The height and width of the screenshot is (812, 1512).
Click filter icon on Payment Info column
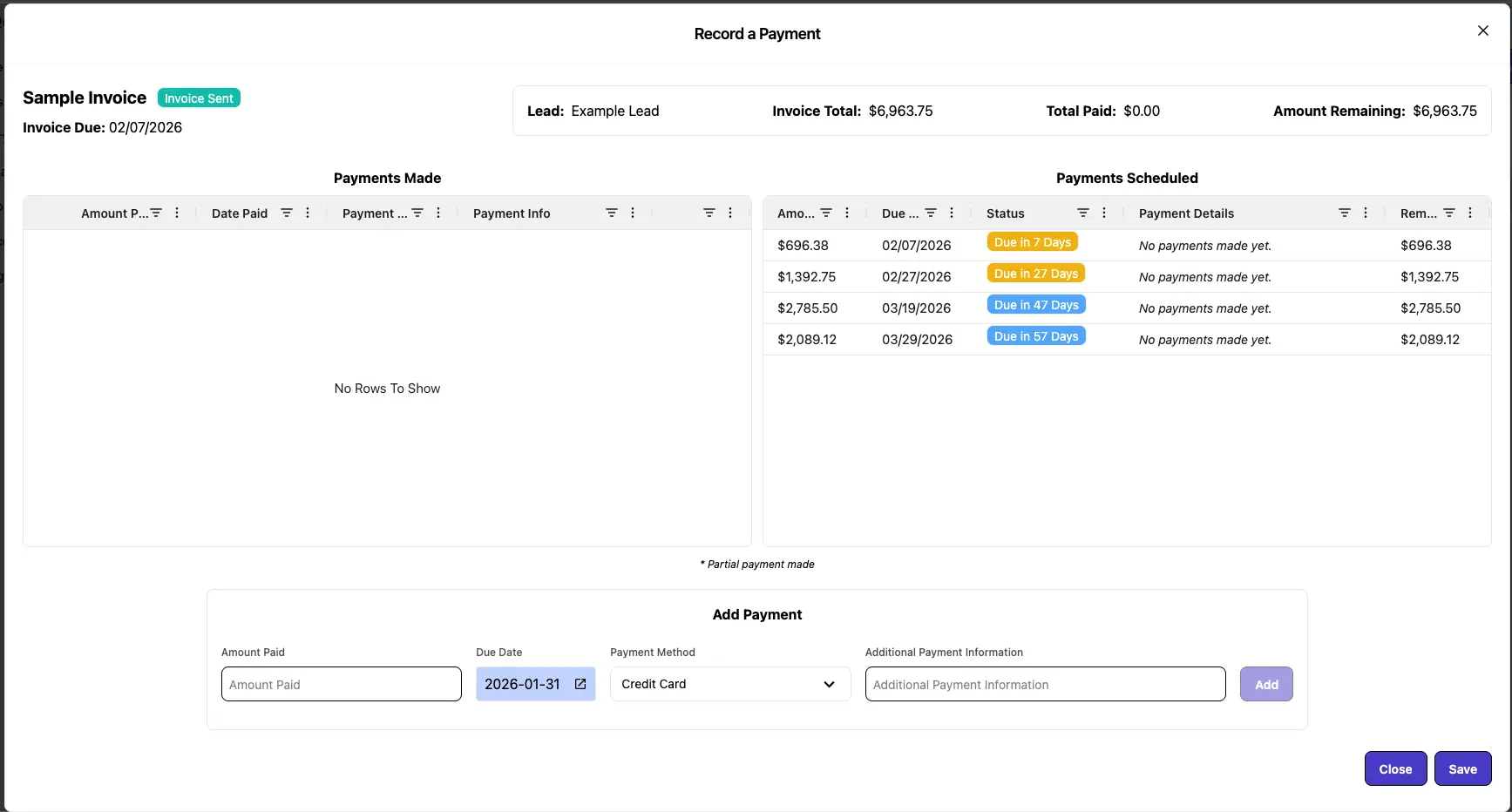[612, 213]
